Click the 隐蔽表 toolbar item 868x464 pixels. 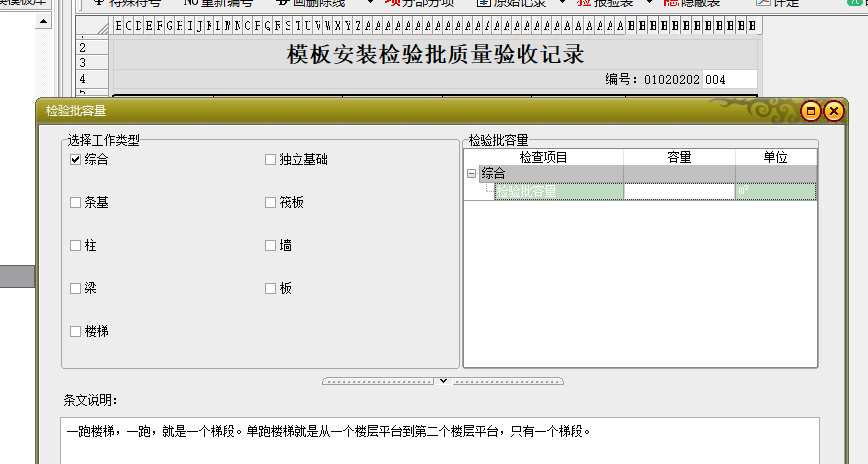692,3
